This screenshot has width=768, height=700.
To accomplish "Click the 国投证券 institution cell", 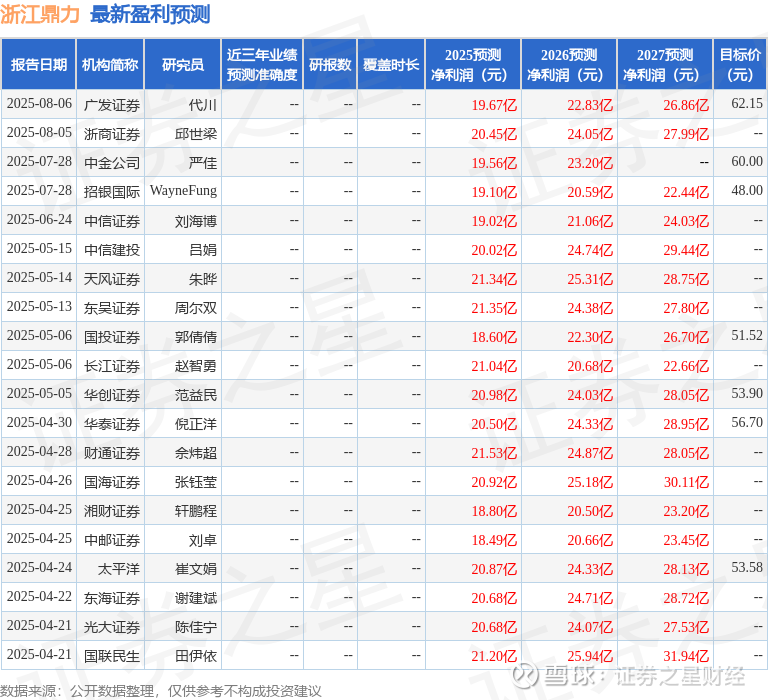I will coord(112,337).
